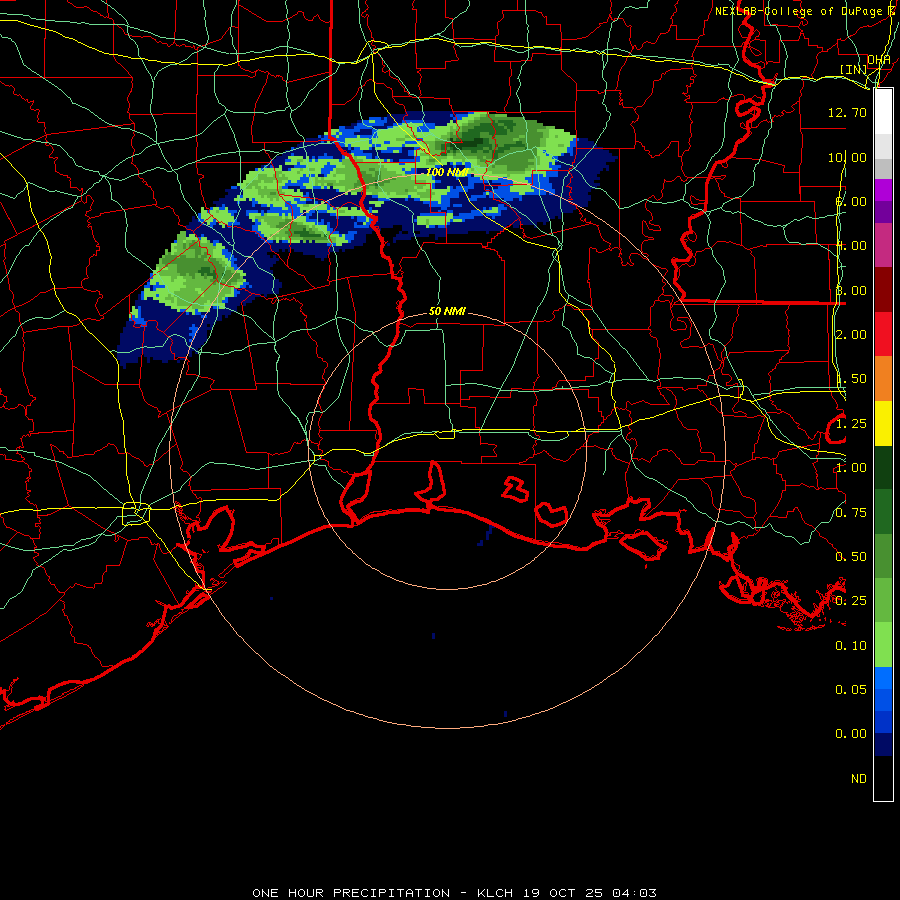This screenshot has height=900, width=900.
Task: Click the 0.05 legend value
Action: [x=851, y=689]
